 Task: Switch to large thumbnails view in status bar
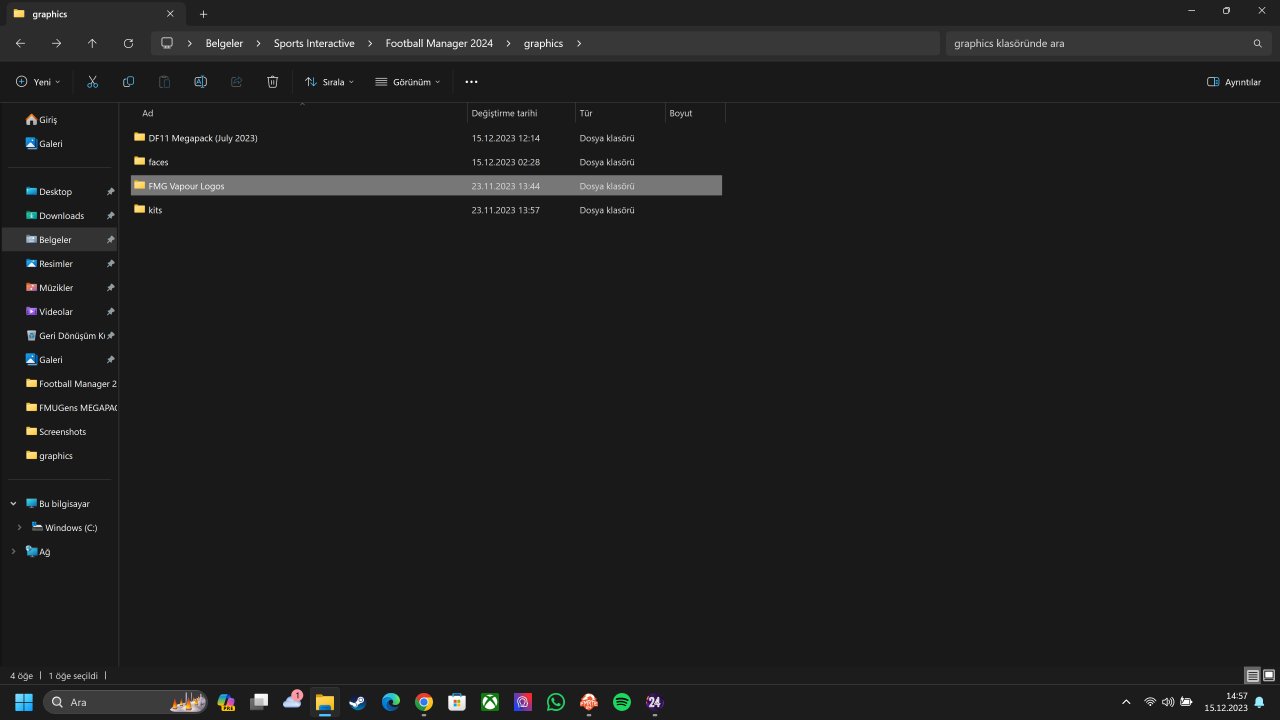(x=1269, y=676)
